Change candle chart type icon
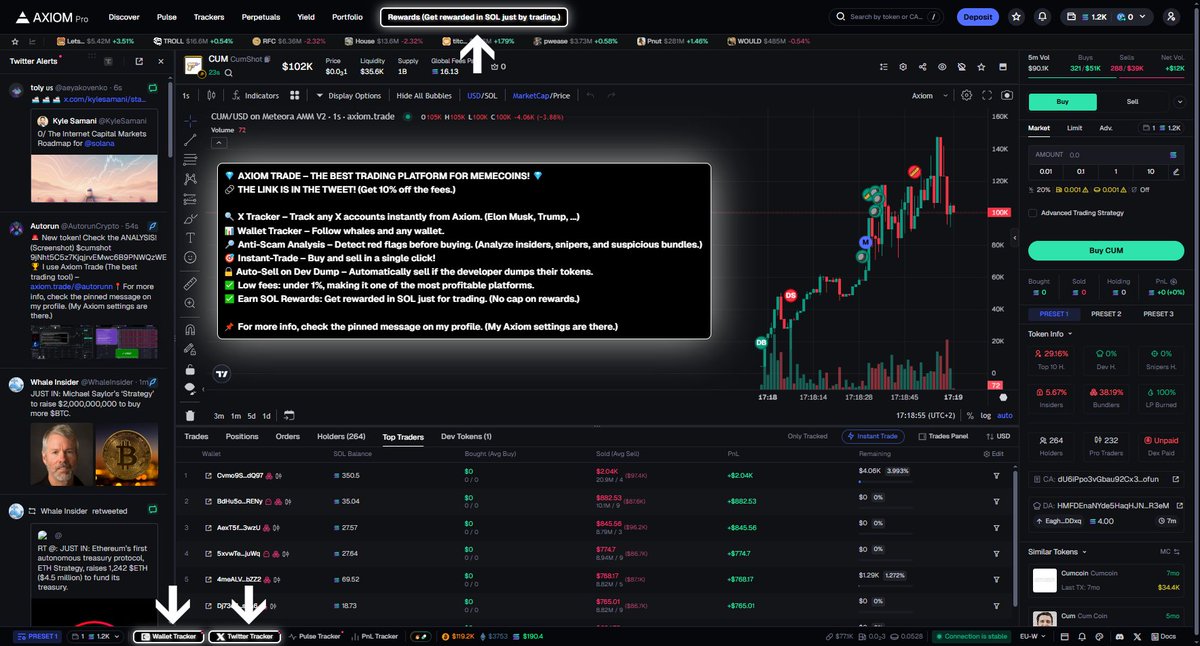The image size is (1200, 646). pyautogui.click(x=211, y=95)
